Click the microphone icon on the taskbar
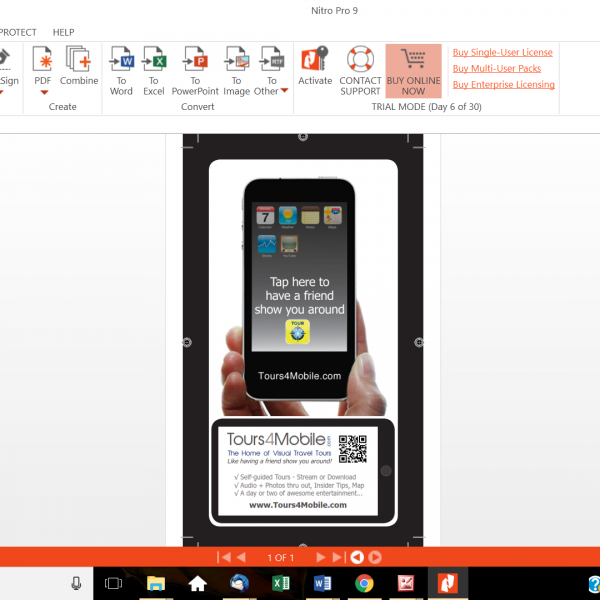600x600 pixels. point(76,583)
